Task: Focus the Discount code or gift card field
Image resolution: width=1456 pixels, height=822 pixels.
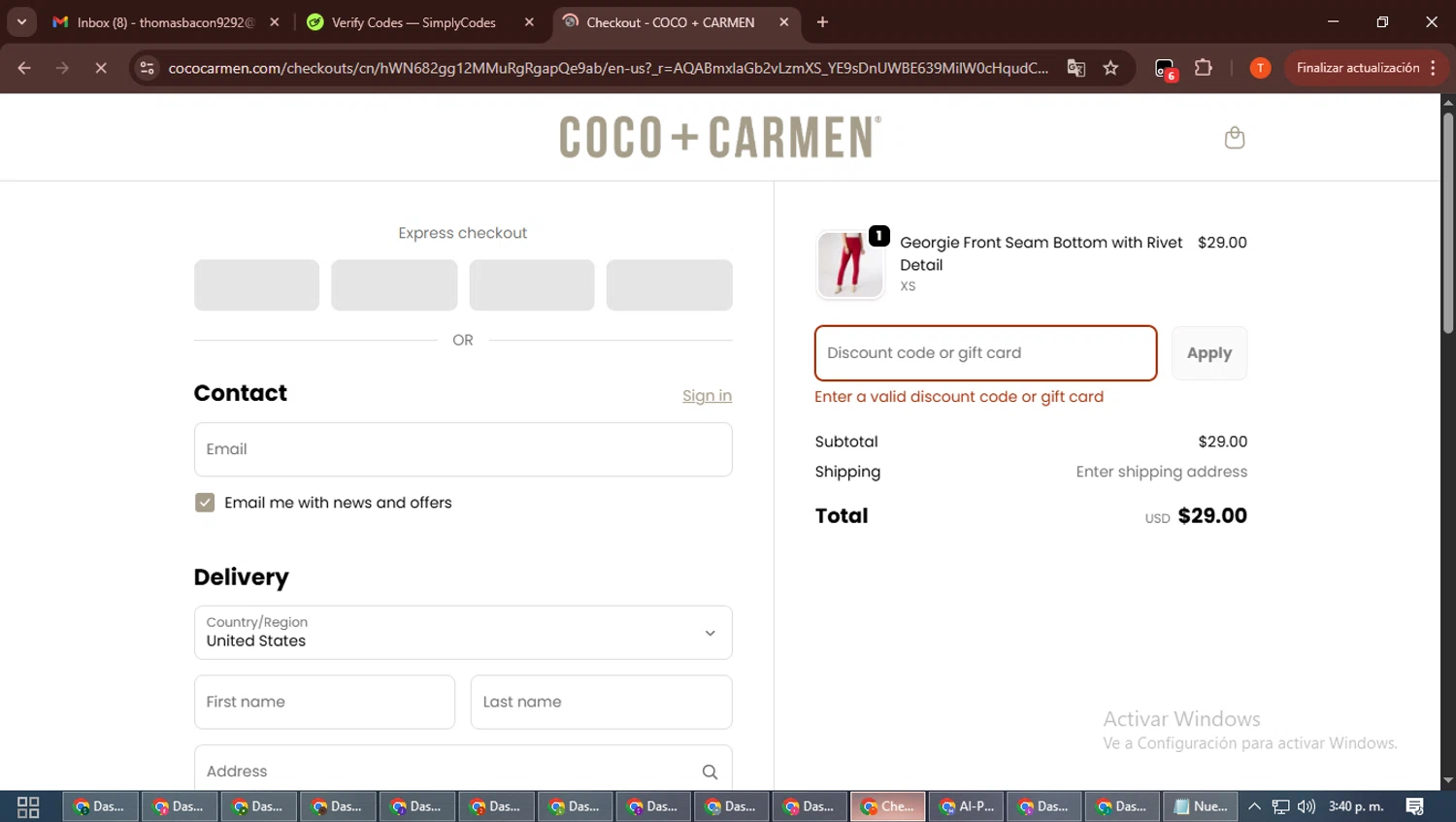Action: coord(985,353)
